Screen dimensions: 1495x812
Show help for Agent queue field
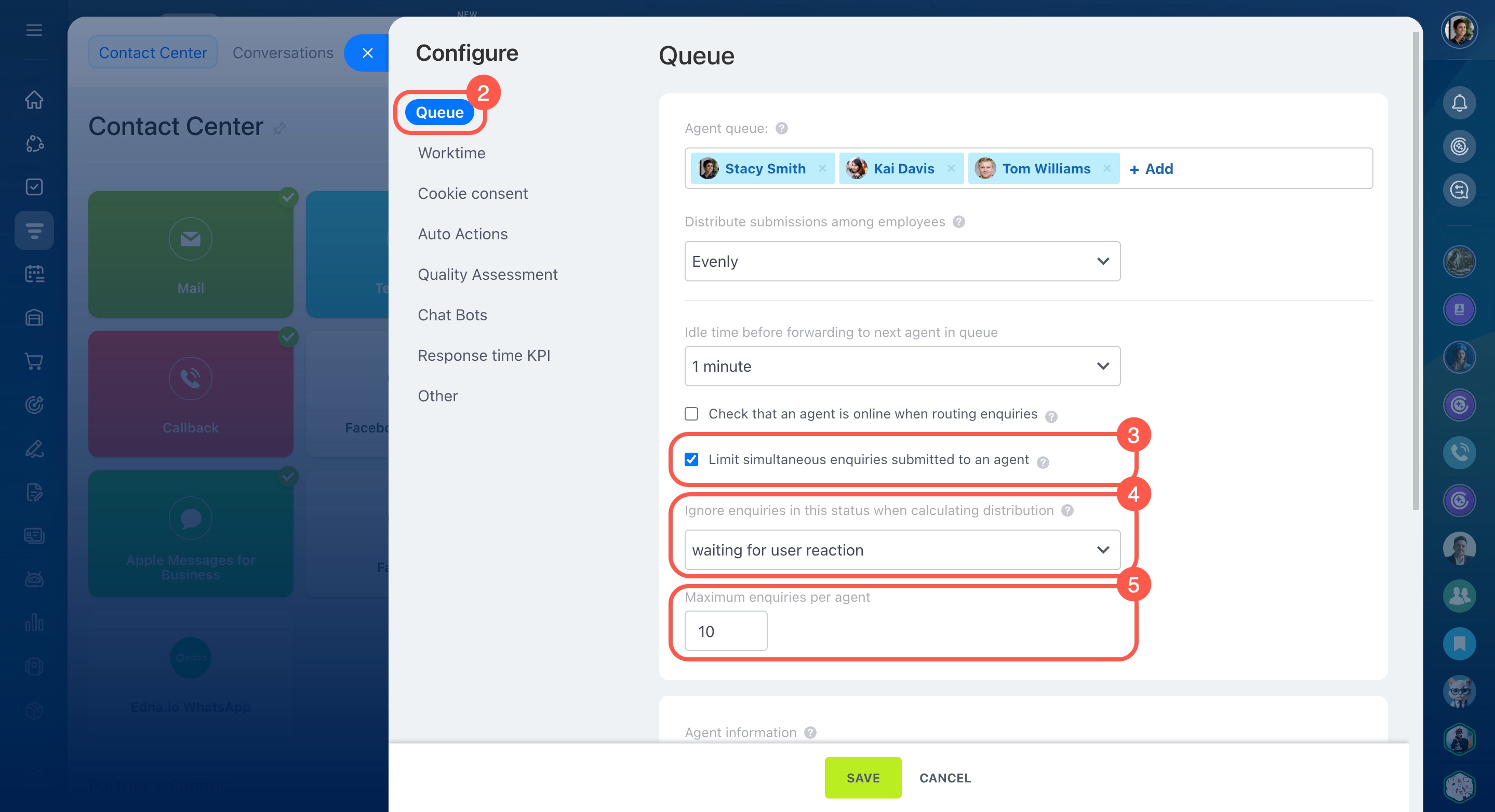coord(782,128)
